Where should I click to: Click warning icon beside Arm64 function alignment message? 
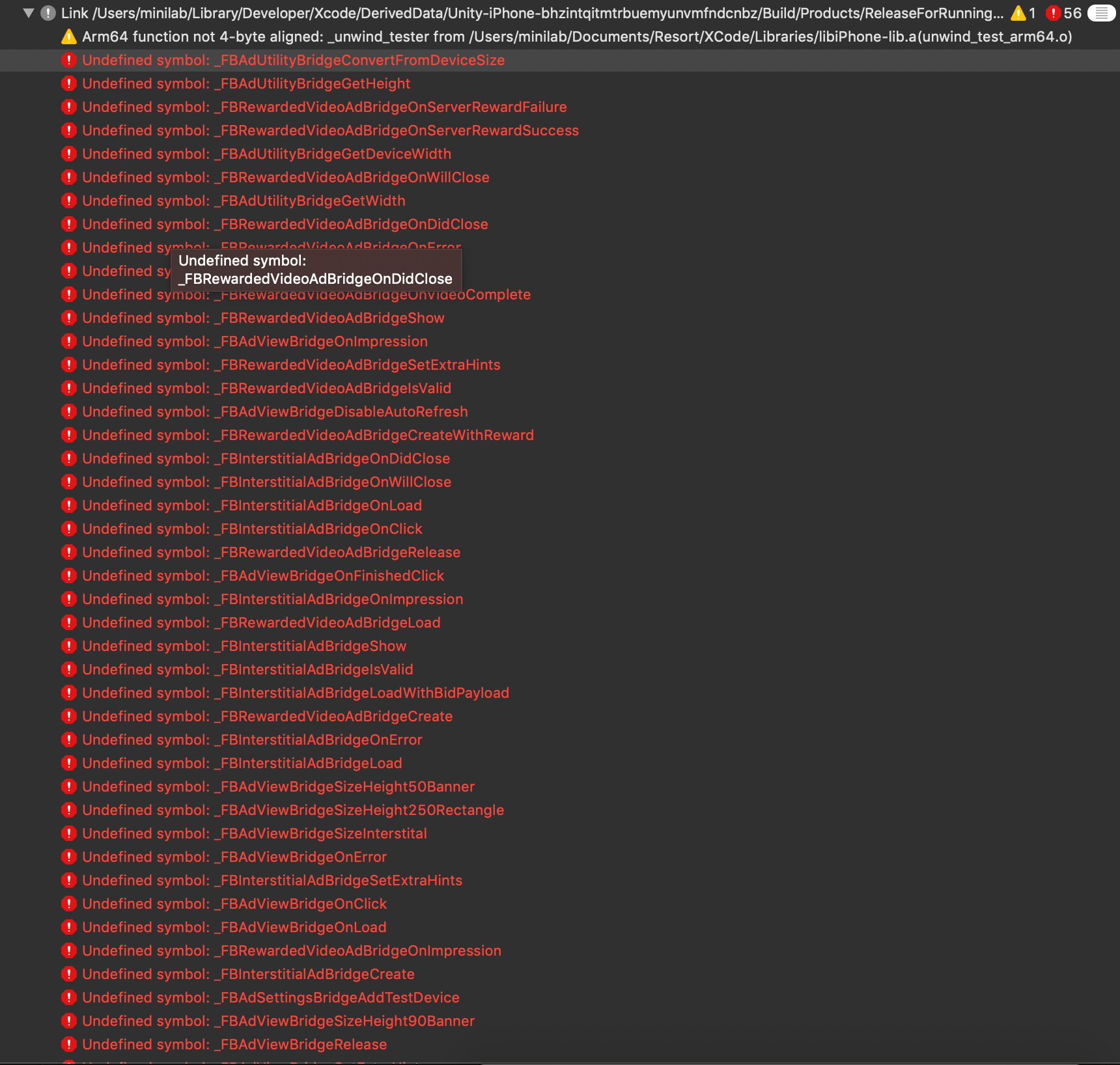pos(69,36)
